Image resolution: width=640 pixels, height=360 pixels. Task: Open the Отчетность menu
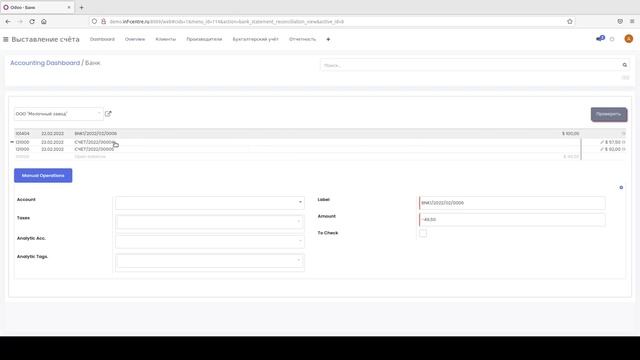point(302,39)
